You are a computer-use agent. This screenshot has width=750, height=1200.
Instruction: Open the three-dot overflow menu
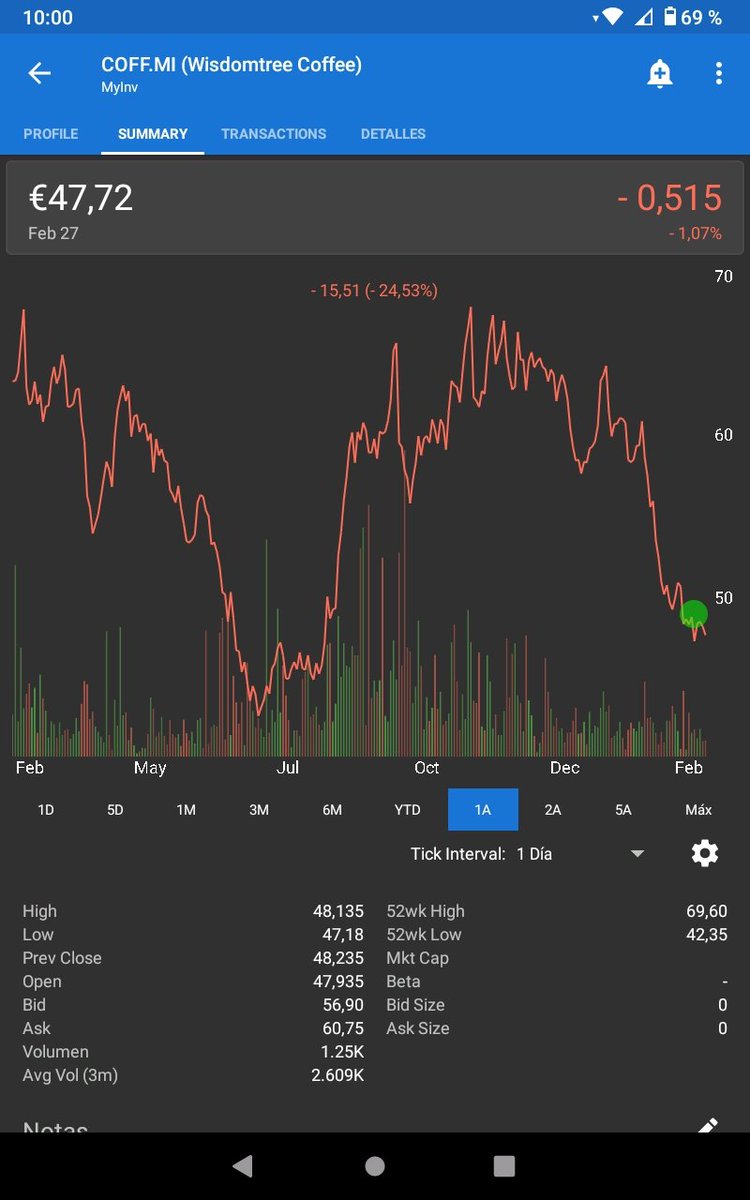(719, 73)
